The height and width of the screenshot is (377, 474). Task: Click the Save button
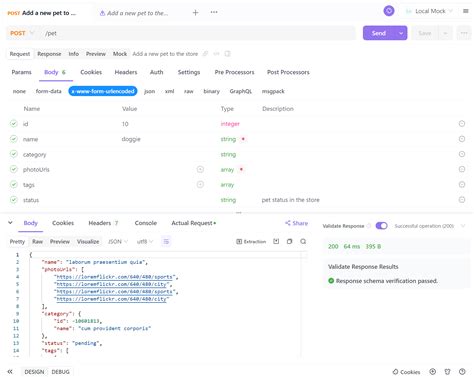click(x=425, y=33)
